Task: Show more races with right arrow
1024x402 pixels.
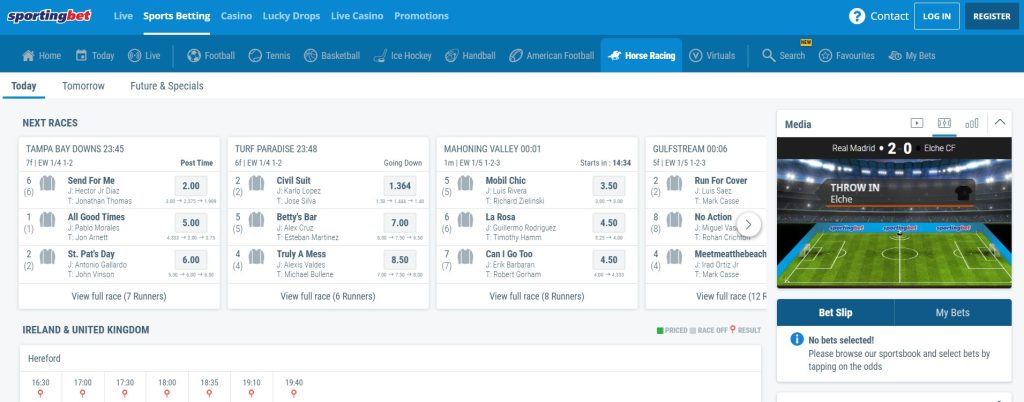Action: point(749,224)
